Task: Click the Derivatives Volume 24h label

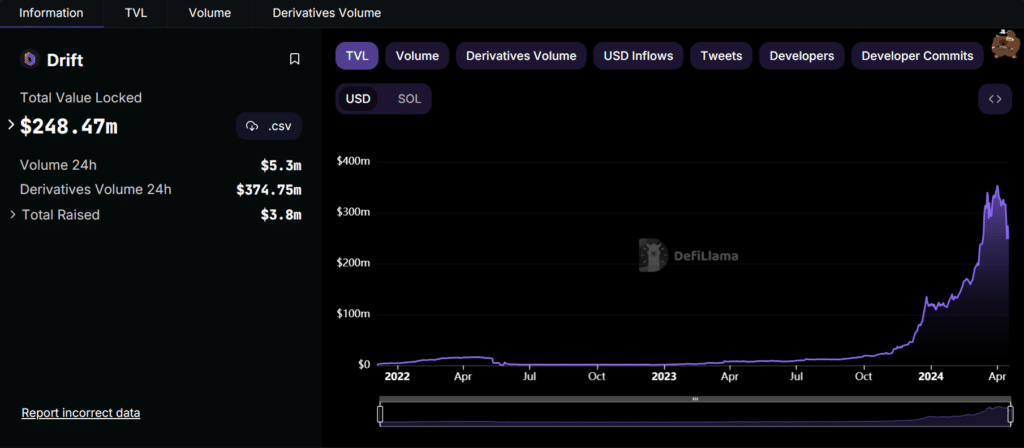Action: click(x=95, y=189)
